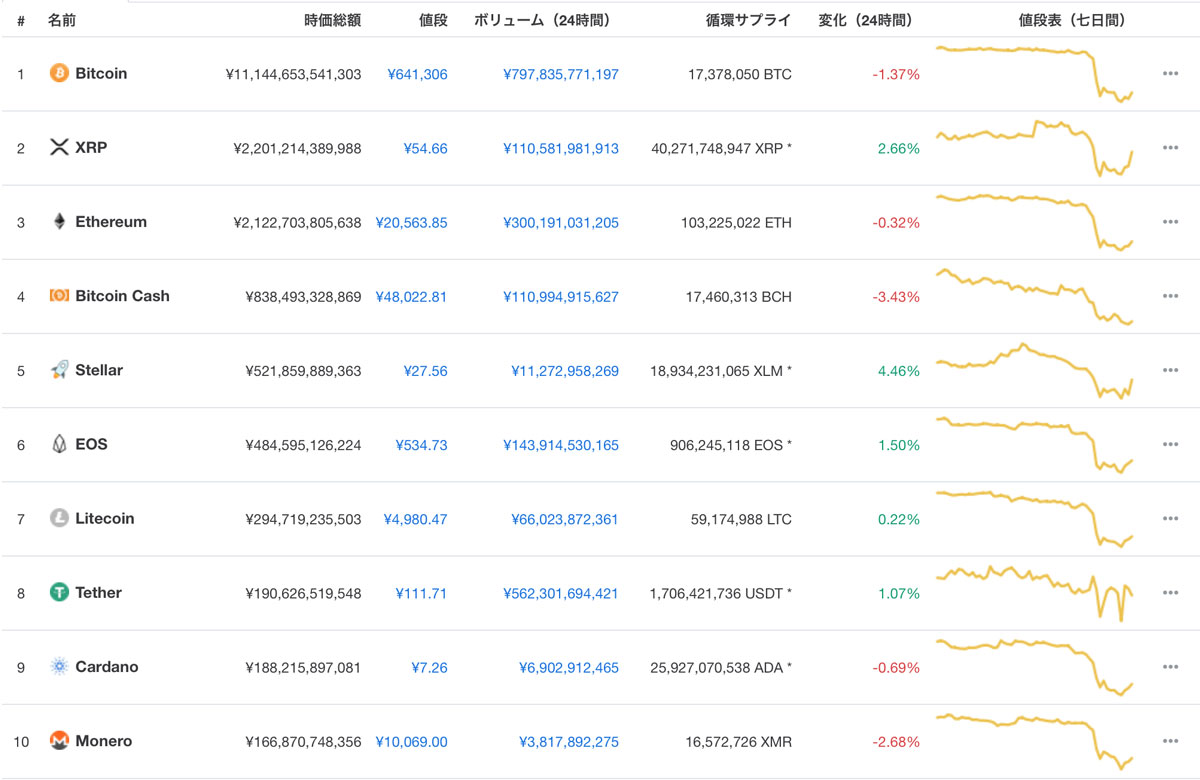
Task: Open Stellar seven-day price chart
Action: (x=1034, y=370)
